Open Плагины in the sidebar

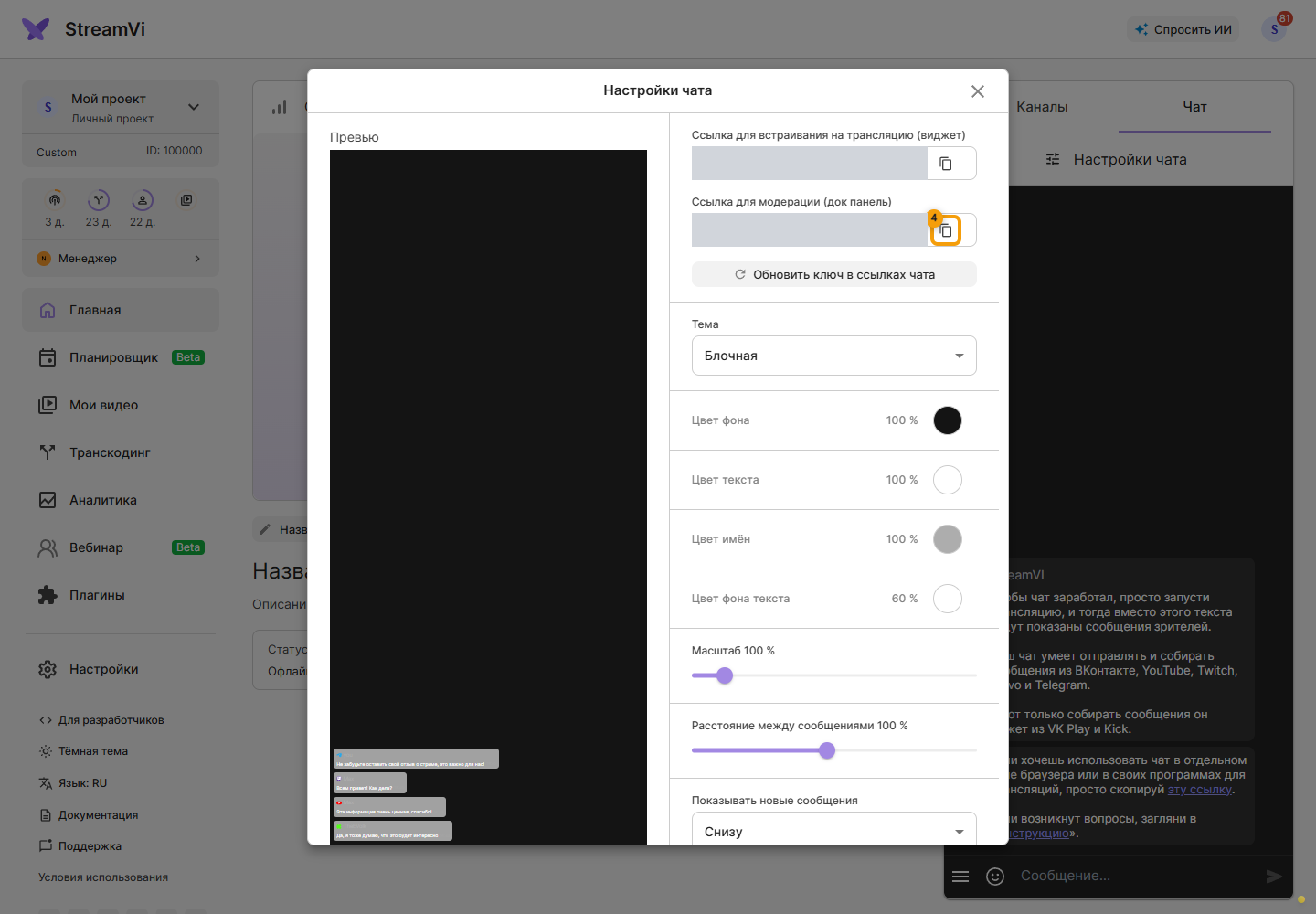pyautogui.click(x=121, y=595)
